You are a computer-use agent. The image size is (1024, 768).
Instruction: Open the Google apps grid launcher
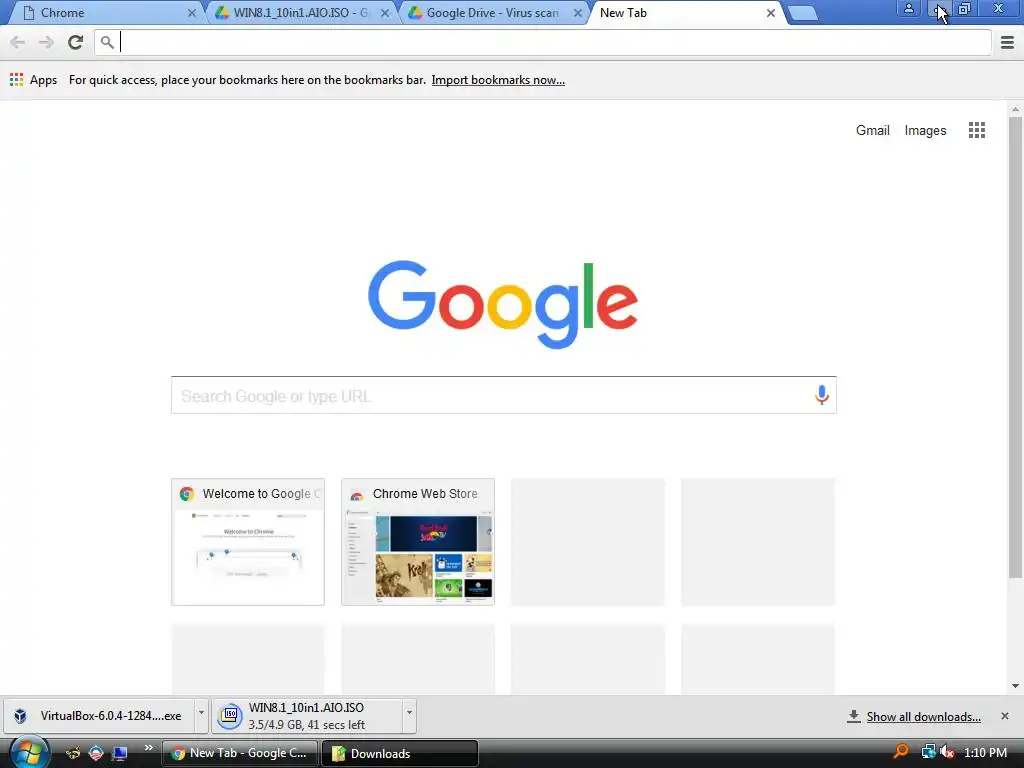click(x=976, y=130)
